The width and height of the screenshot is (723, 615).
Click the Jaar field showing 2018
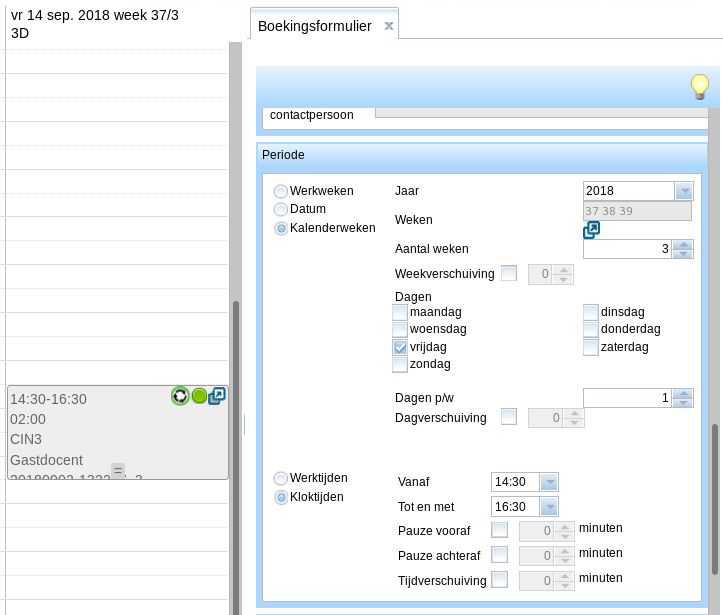pyautogui.click(x=629, y=191)
